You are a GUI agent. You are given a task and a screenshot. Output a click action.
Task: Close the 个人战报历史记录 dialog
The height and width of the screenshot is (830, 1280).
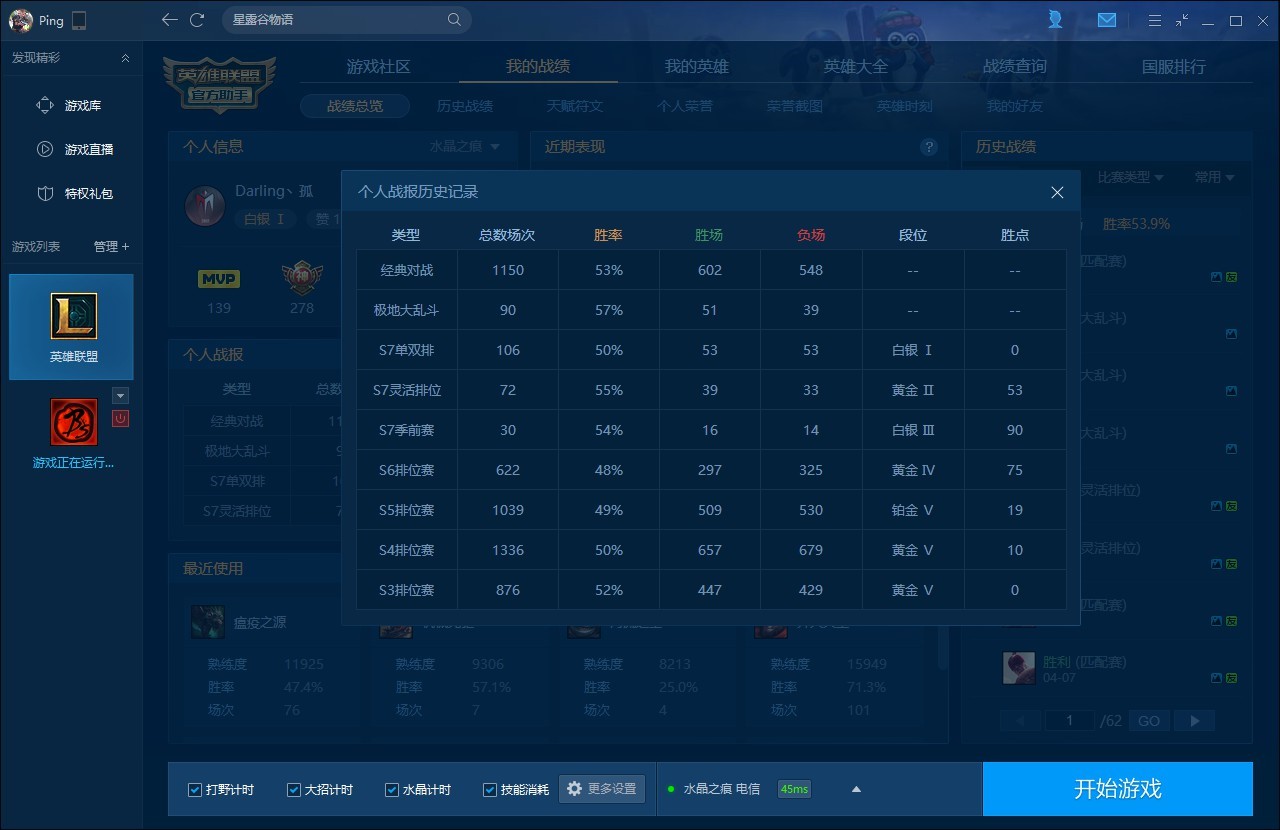1057,192
